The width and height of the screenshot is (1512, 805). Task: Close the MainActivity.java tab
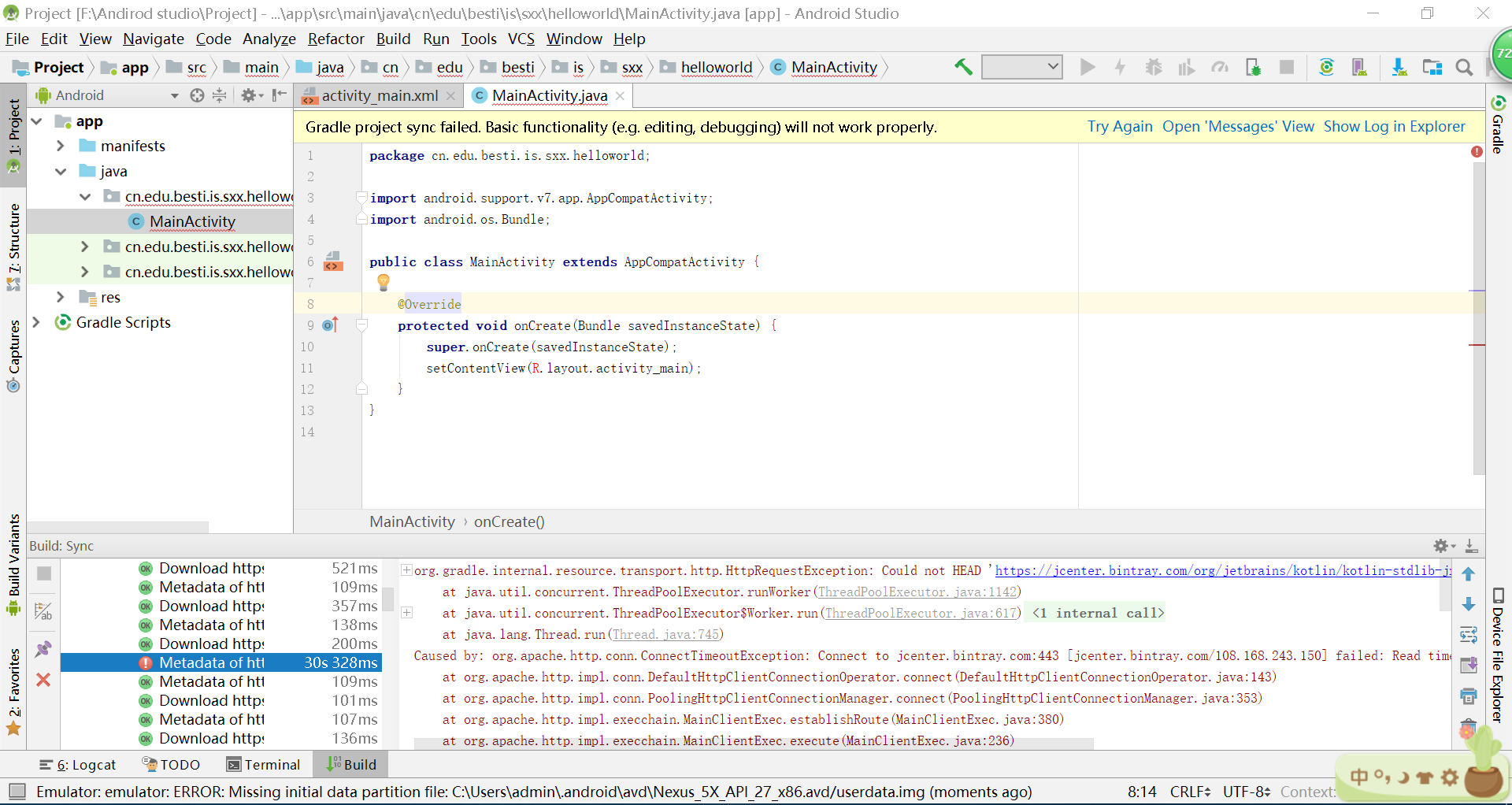click(621, 96)
